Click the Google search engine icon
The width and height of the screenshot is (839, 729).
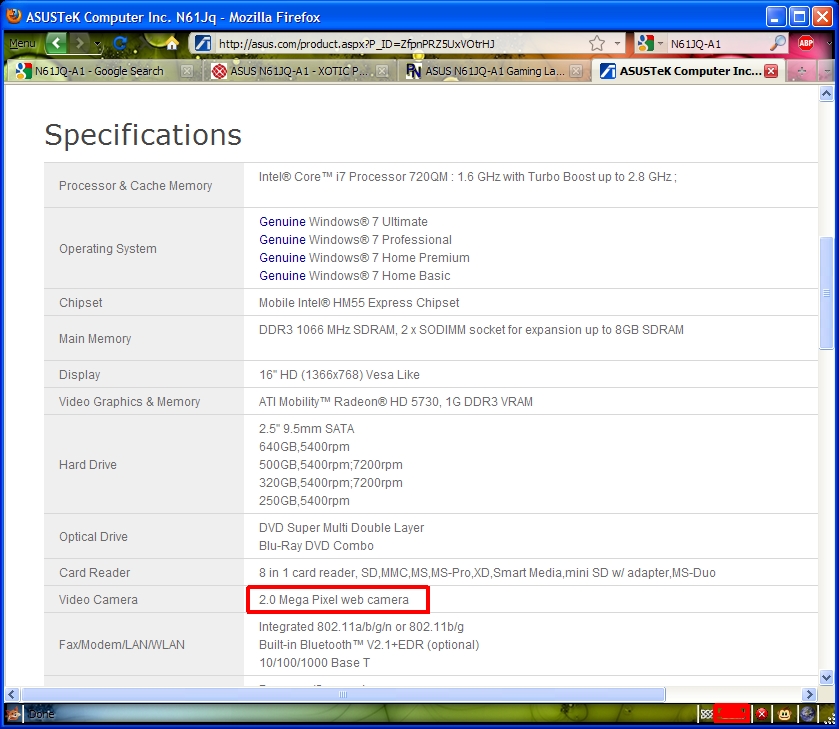(x=646, y=43)
